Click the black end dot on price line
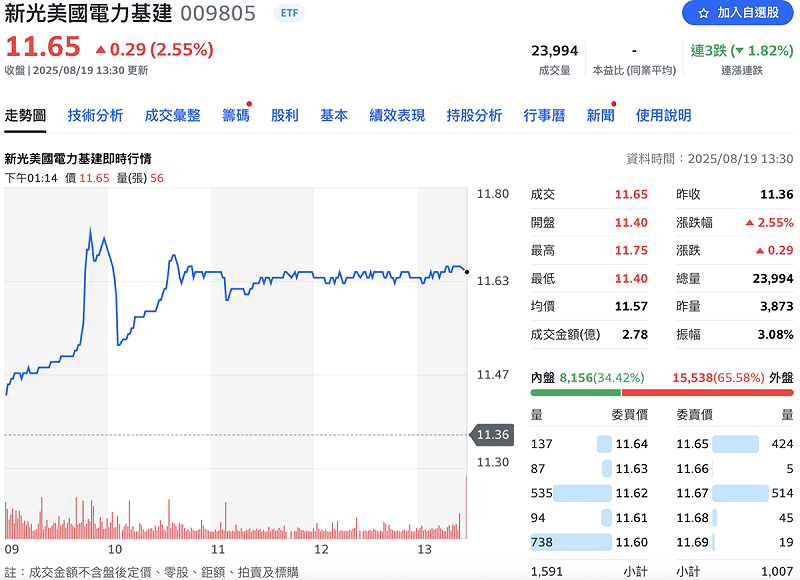 tap(467, 272)
